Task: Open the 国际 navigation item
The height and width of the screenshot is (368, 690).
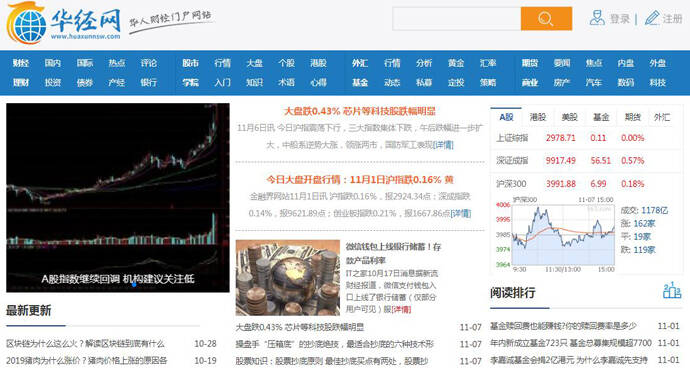Action: pos(85,63)
